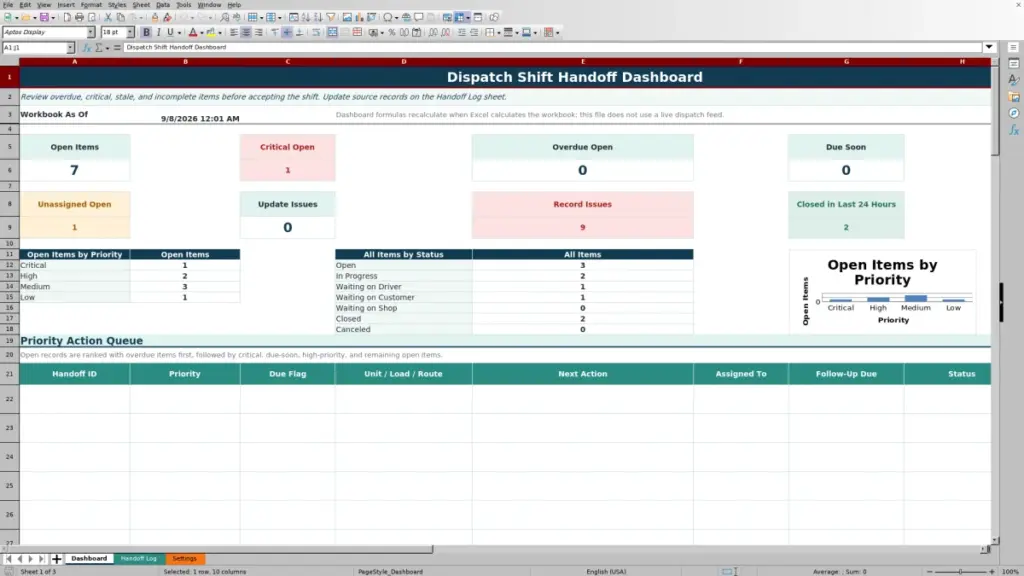Toggle Center Vertically alignment

point(287,33)
